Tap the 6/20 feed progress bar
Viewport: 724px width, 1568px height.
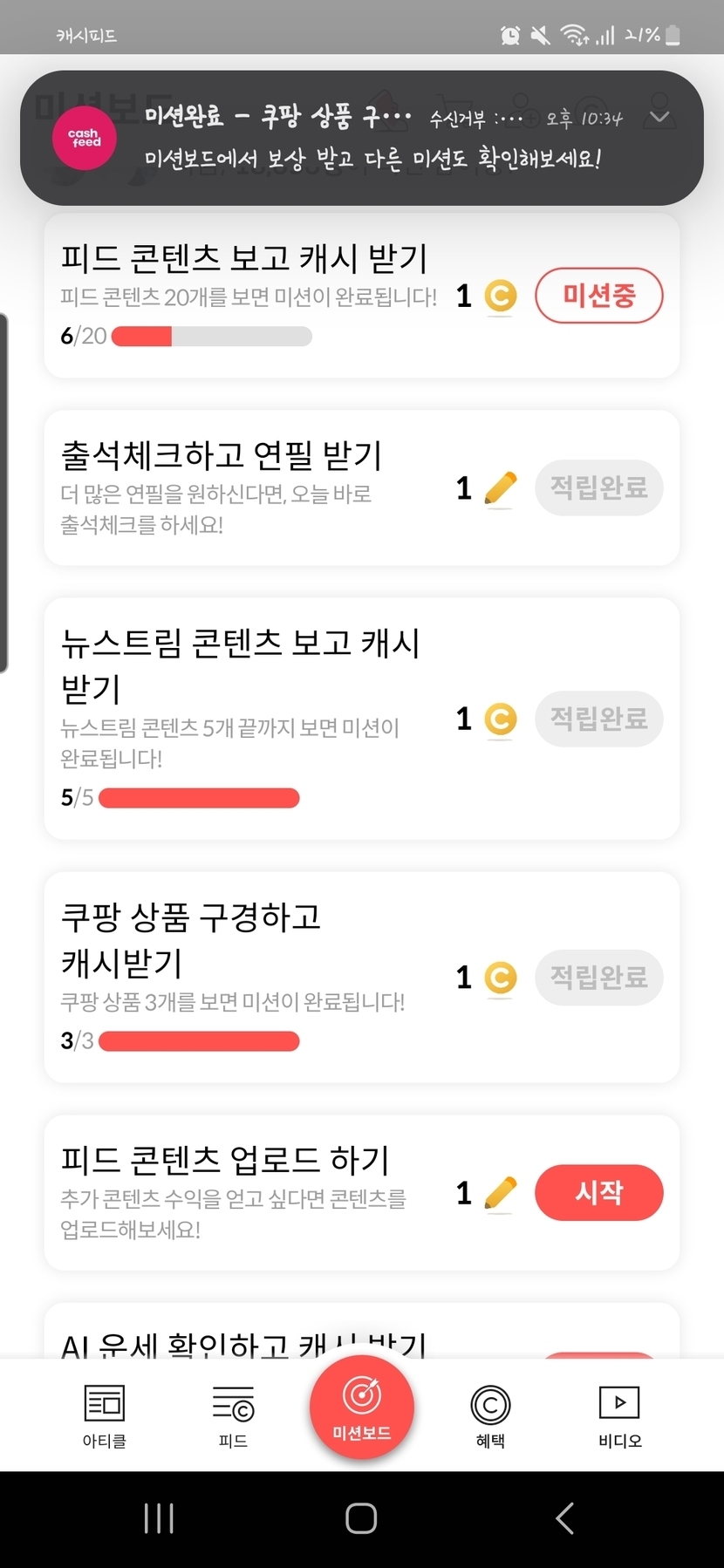pyautogui.click(x=211, y=336)
